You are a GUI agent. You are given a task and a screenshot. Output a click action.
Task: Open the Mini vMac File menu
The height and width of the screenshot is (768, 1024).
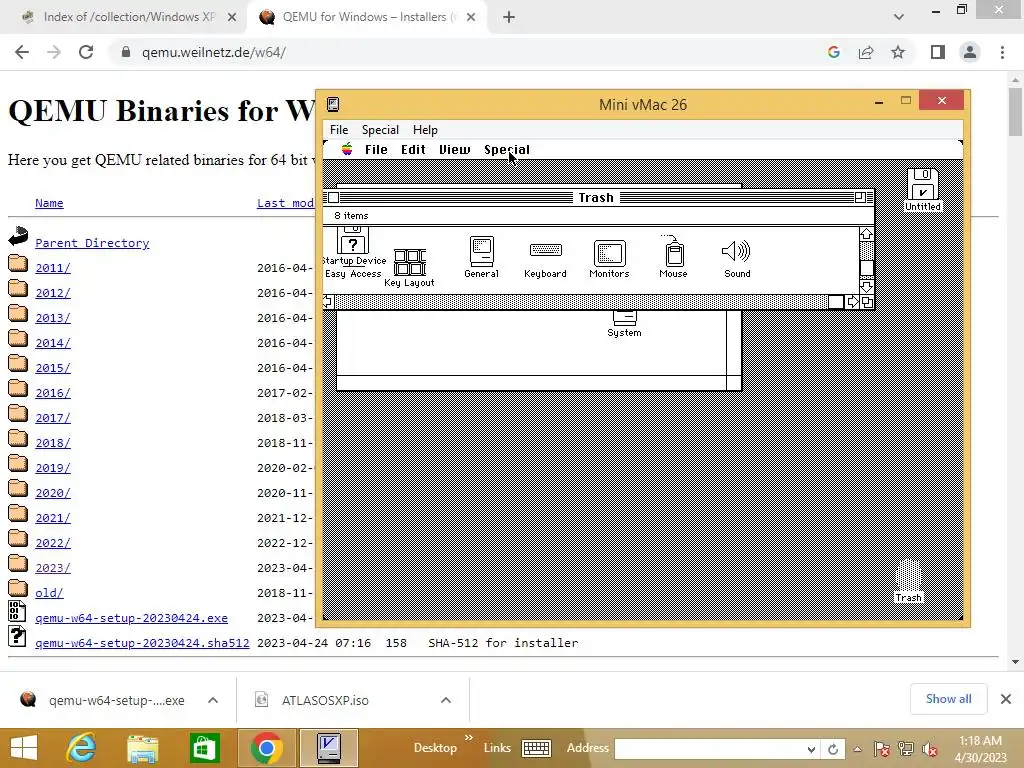339,129
